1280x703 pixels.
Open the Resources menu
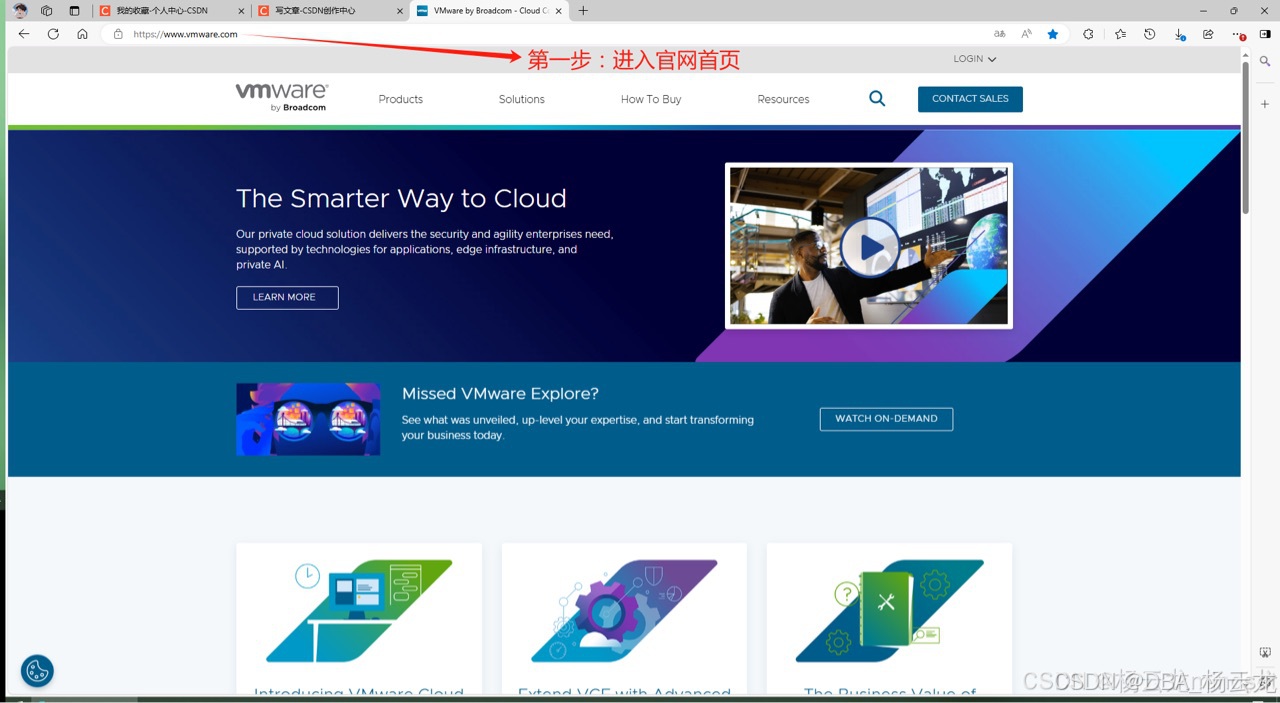783,99
